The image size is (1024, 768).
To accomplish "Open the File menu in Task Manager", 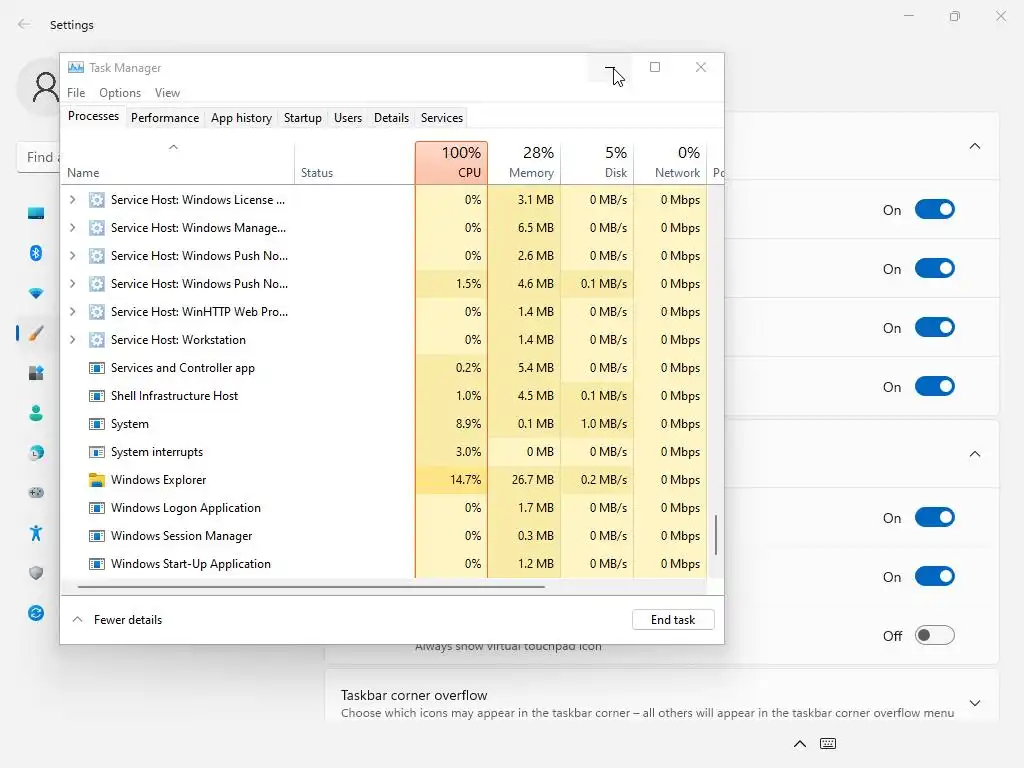I will pyautogui.click(x=76, y=93).
